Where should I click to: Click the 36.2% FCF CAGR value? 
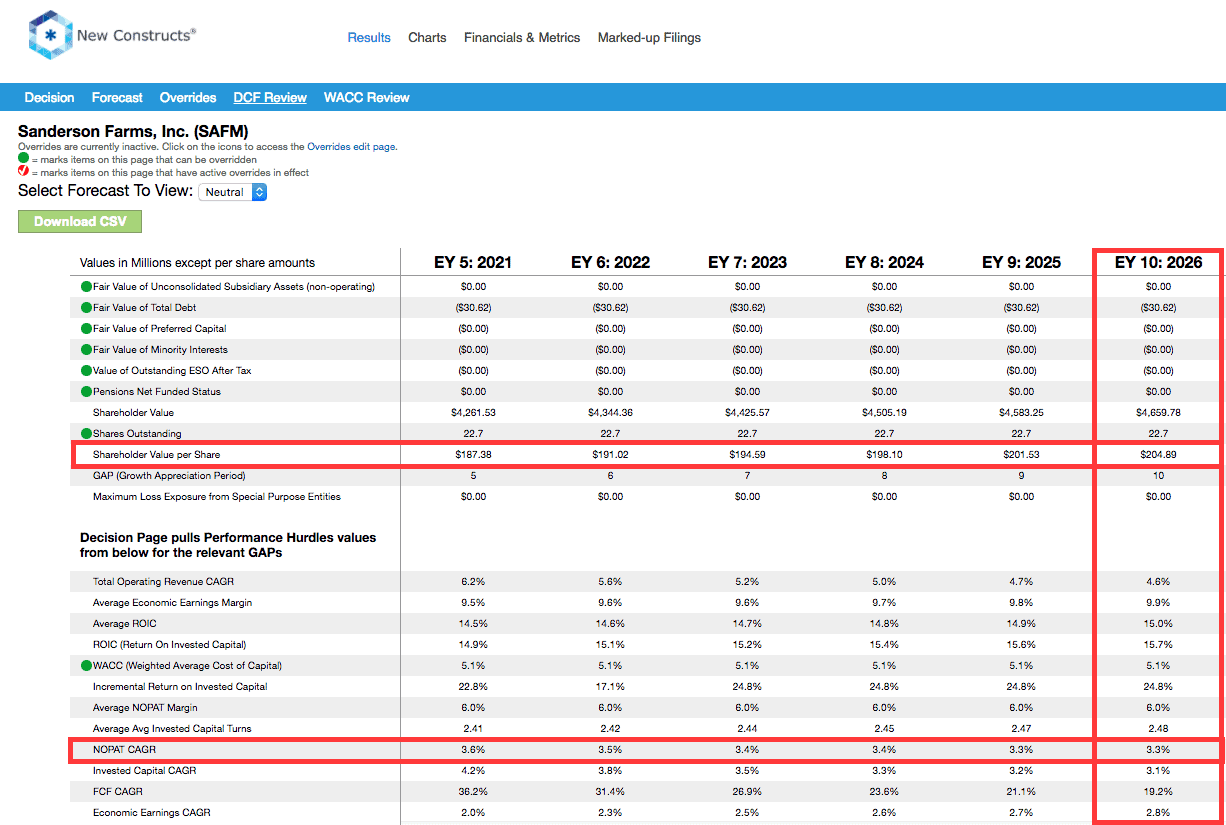click(473, 792)
